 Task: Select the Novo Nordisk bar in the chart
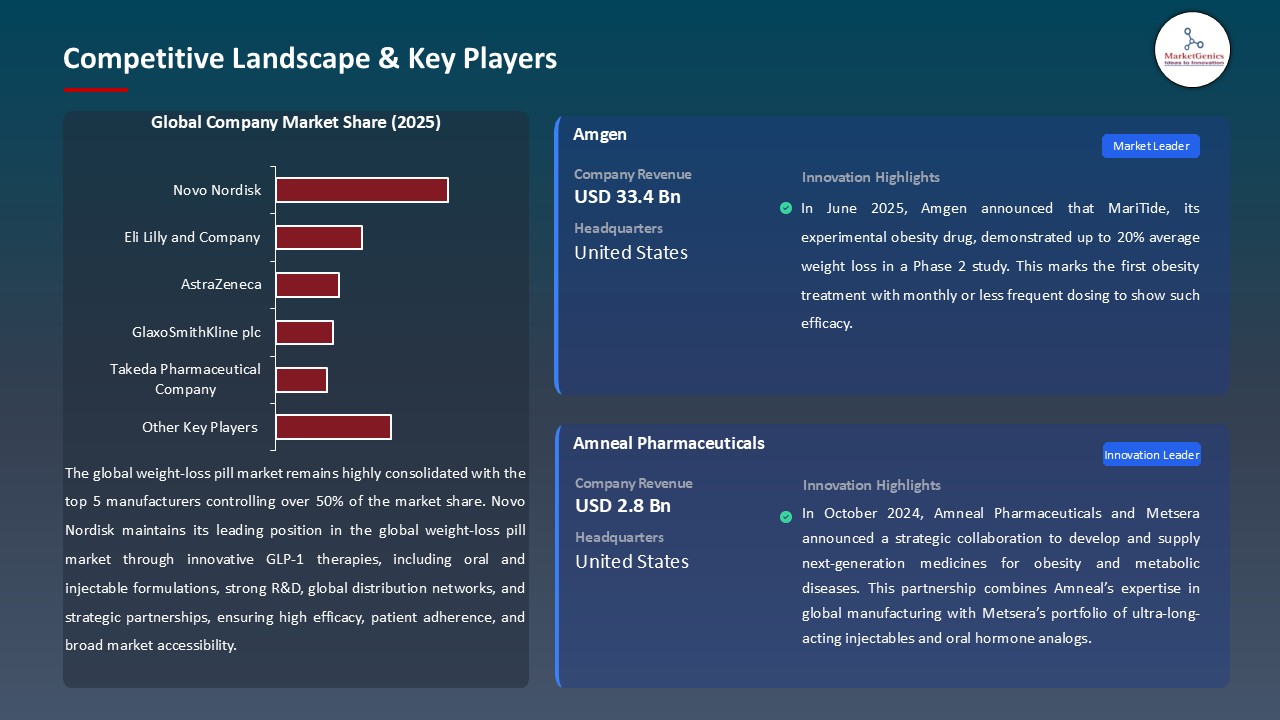362,189
